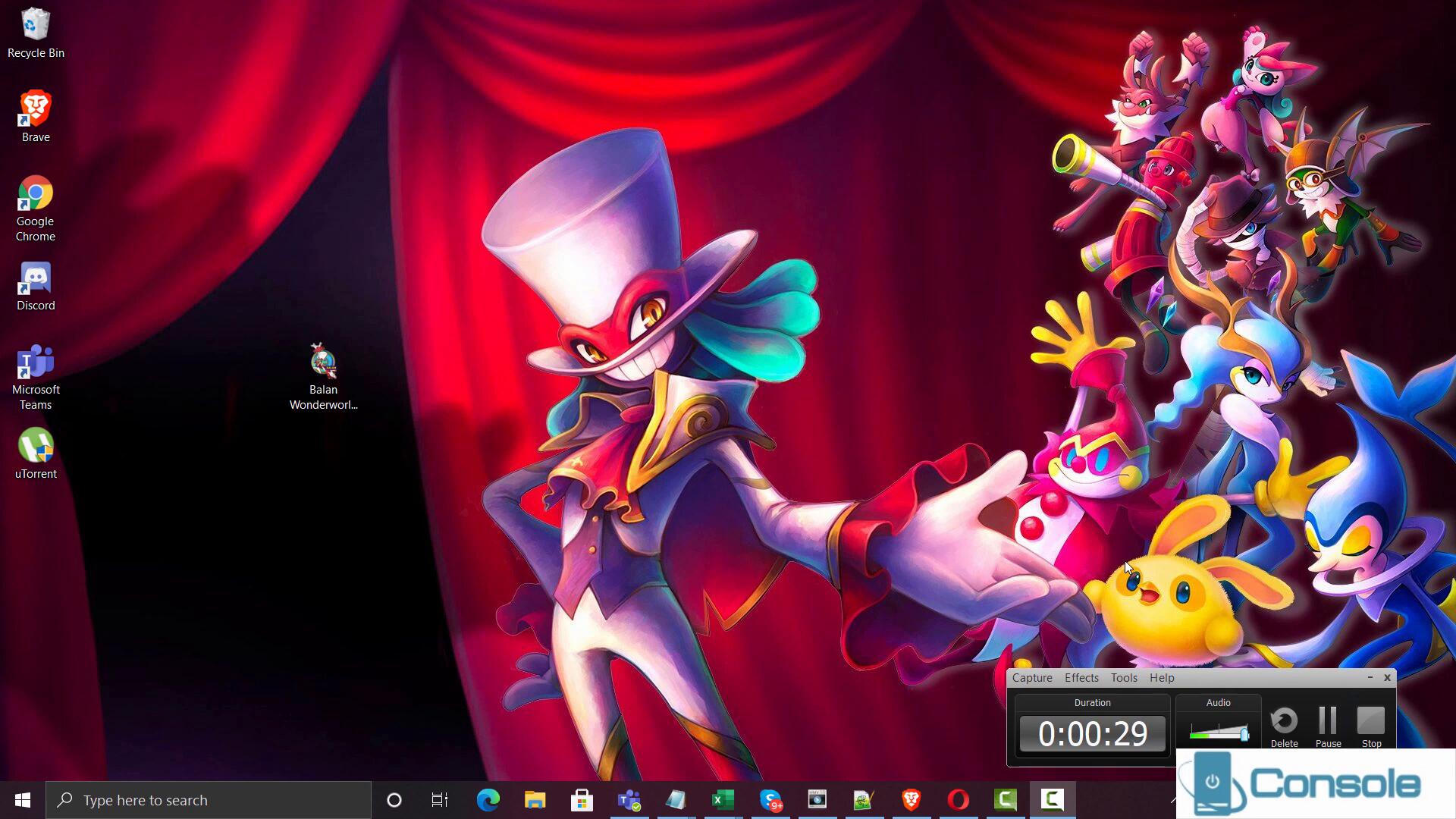
Task: Open the recorder Help menu
Action: click(1162, 678)
